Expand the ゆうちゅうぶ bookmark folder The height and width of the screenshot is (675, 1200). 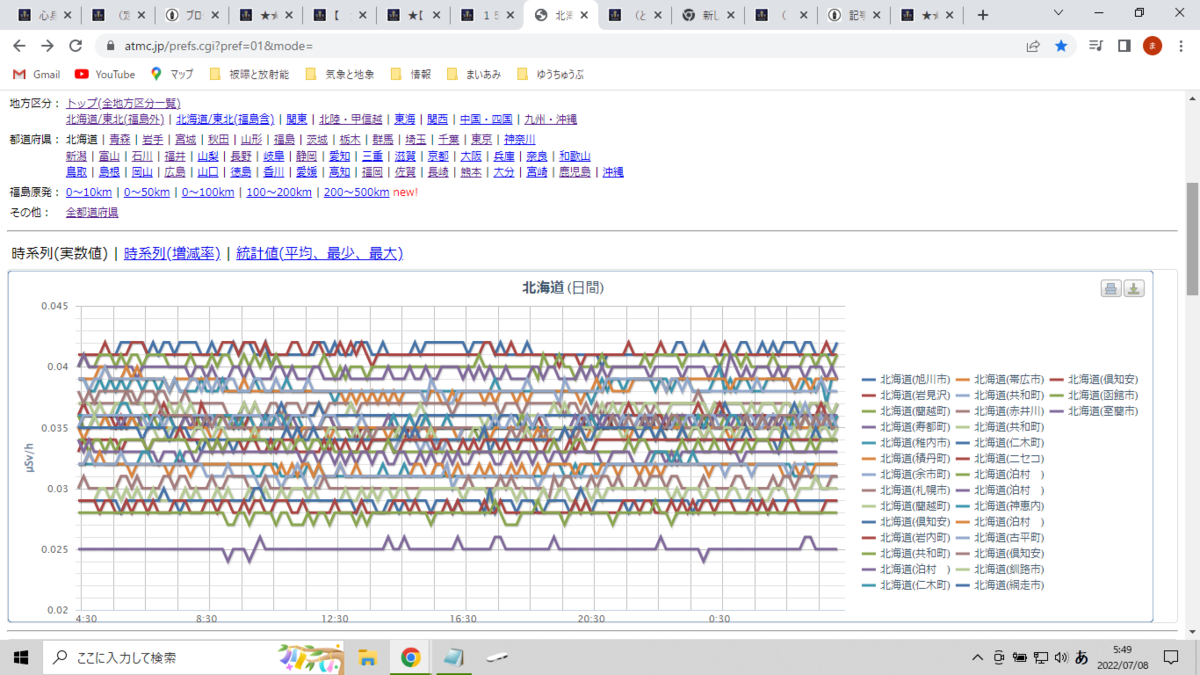click(550, 74)
